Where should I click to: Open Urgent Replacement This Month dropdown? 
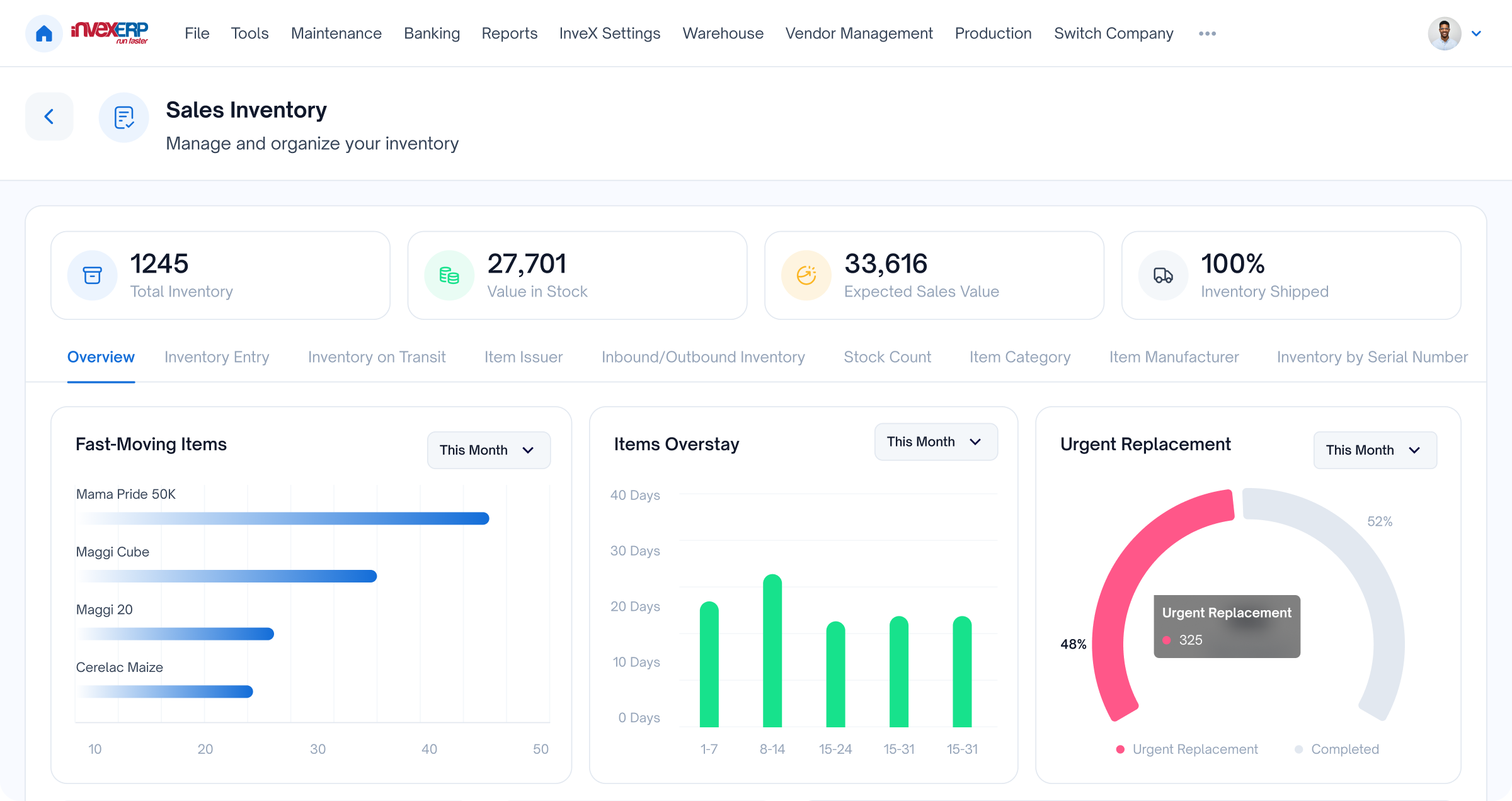coord(1375,450)
